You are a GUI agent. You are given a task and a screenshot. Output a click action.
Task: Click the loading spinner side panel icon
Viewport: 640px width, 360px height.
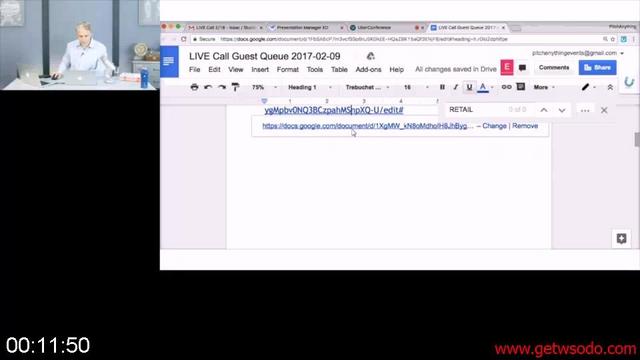[x=629, y=82]
